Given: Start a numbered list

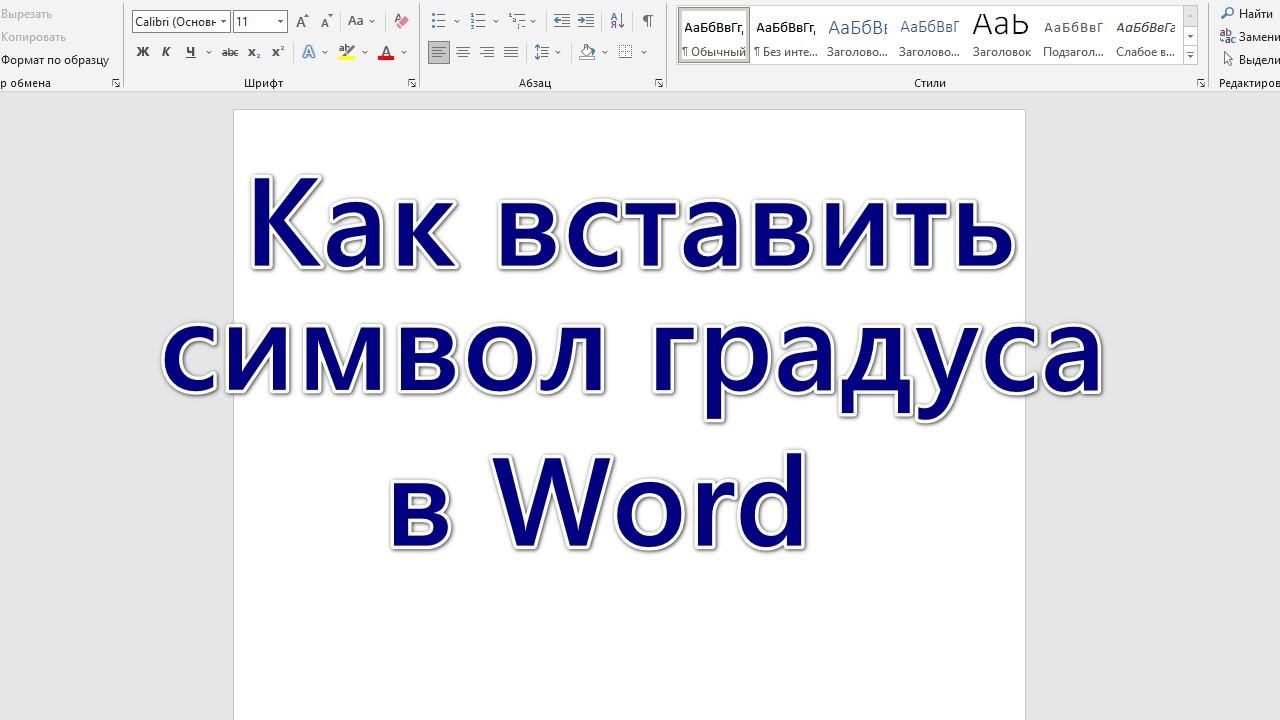Looking at the screenshot, I should point(478,21).
